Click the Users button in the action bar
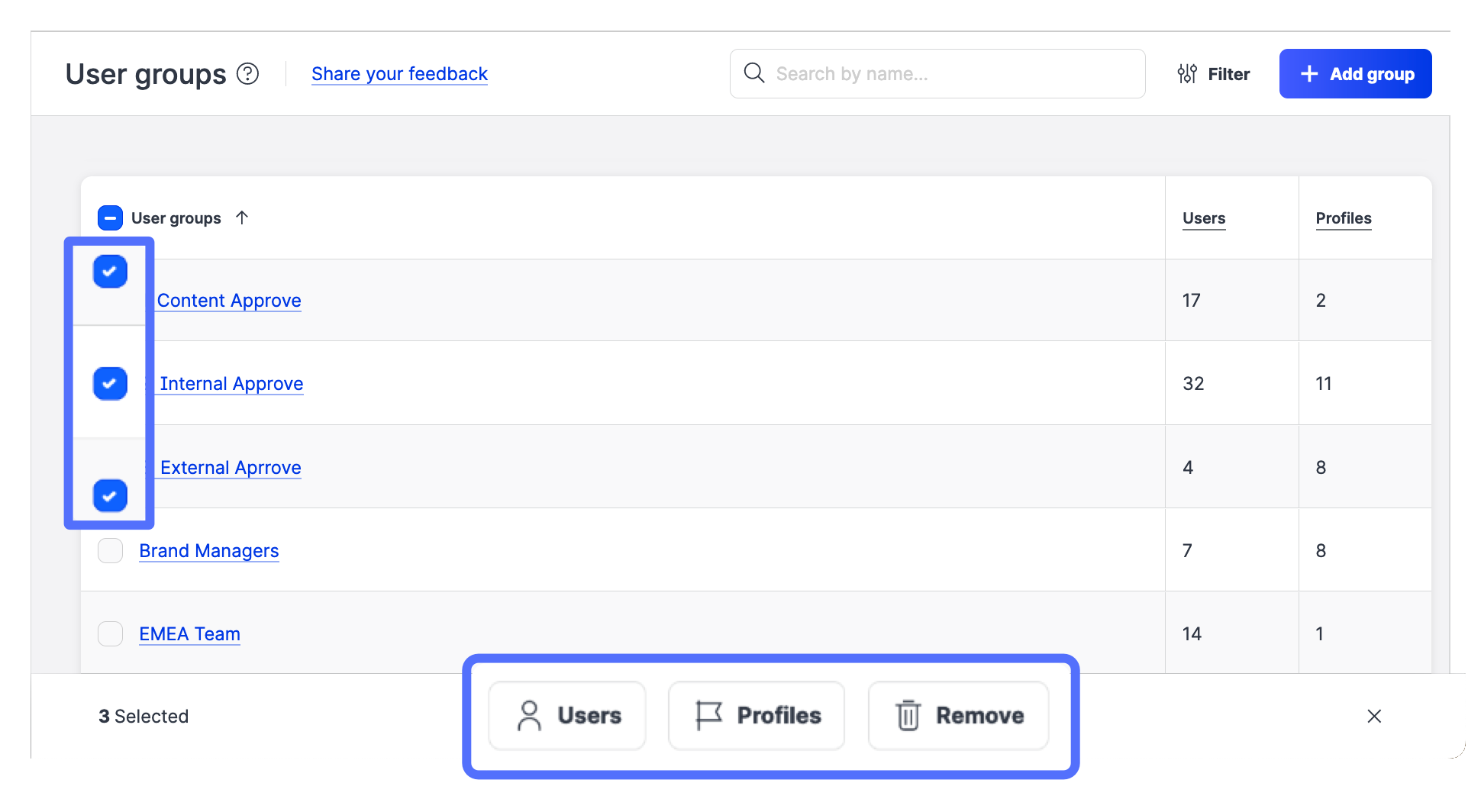1481x812 pixels. point(567,716)
